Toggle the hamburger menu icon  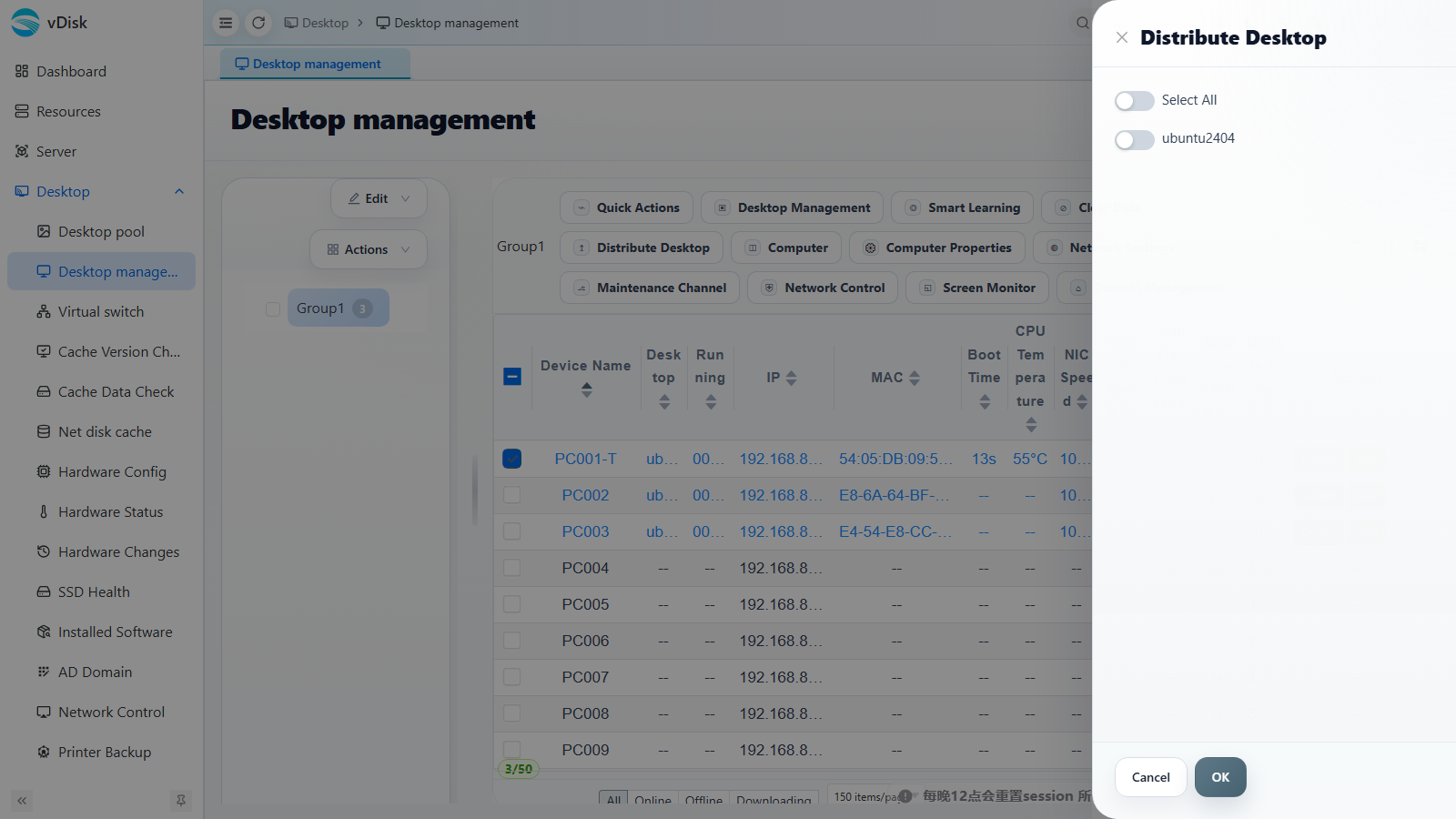pyautogui.click(x=226, y=23)
